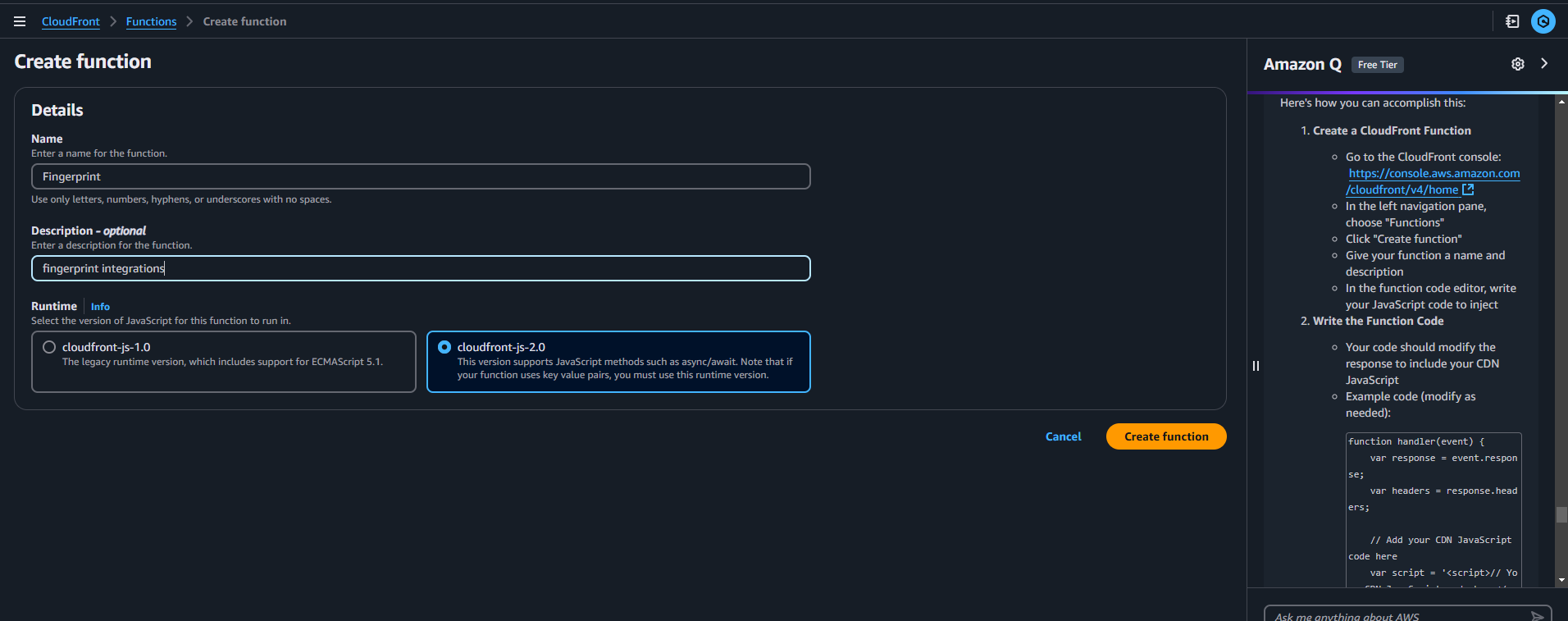The height and width of the screenshot is (621, 1568).
Task: Click the Amazon Q scrollbar up arrow
Action: (1561, 103)
